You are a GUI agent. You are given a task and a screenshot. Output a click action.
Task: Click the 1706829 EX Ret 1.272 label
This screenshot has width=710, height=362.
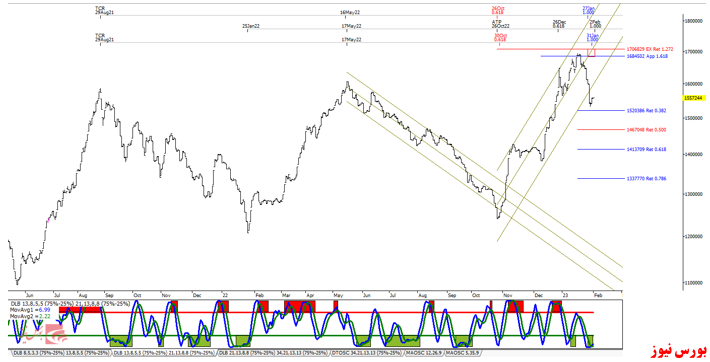[650, 49]
